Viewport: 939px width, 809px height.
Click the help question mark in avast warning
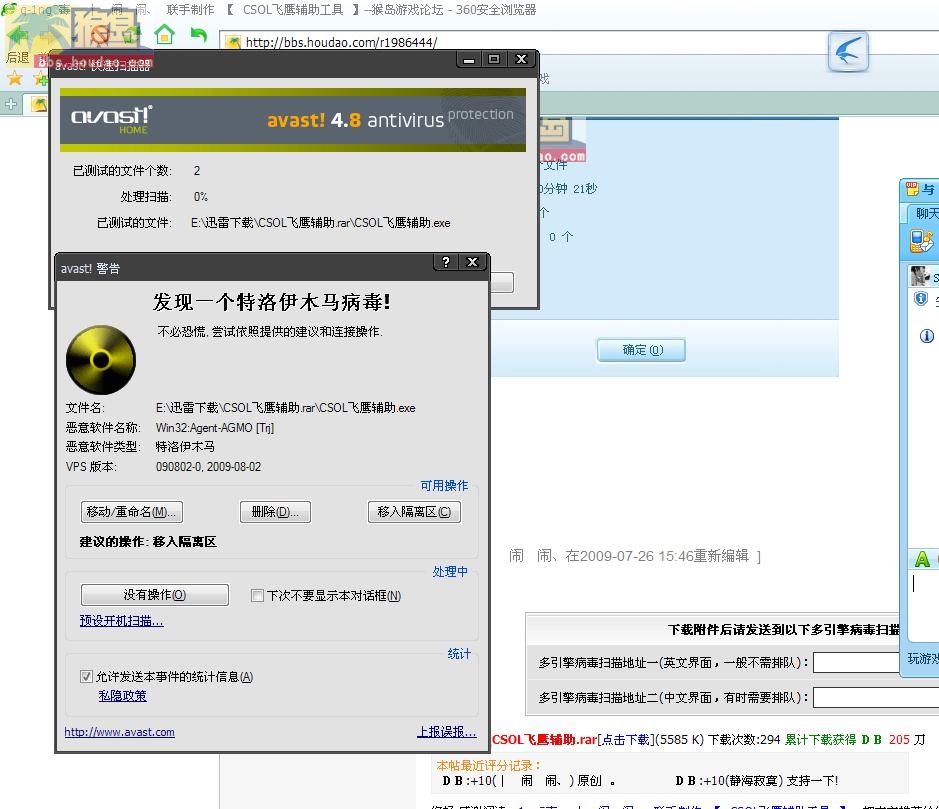point(446,262)
